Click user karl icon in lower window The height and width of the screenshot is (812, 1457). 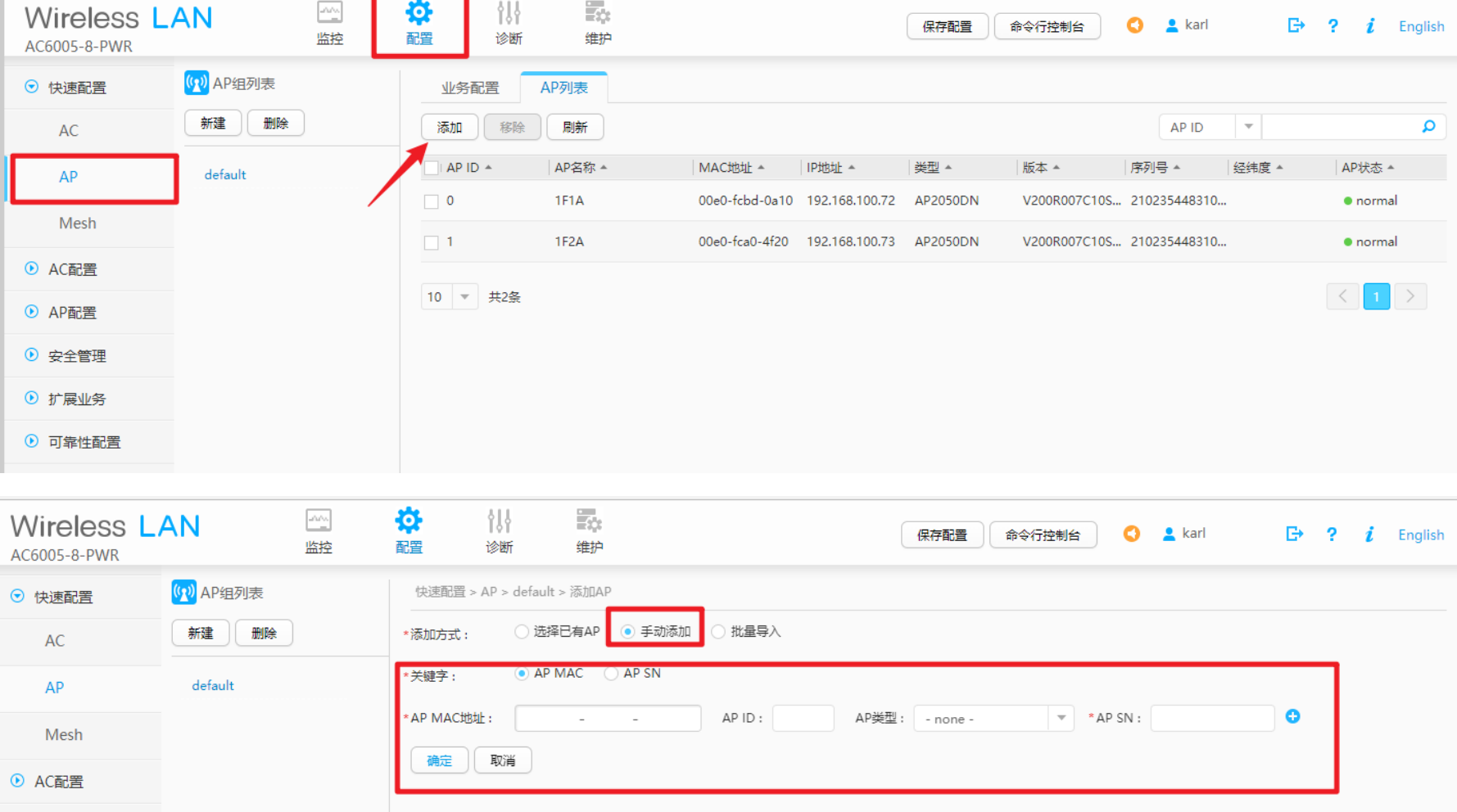click(1169, 535)
